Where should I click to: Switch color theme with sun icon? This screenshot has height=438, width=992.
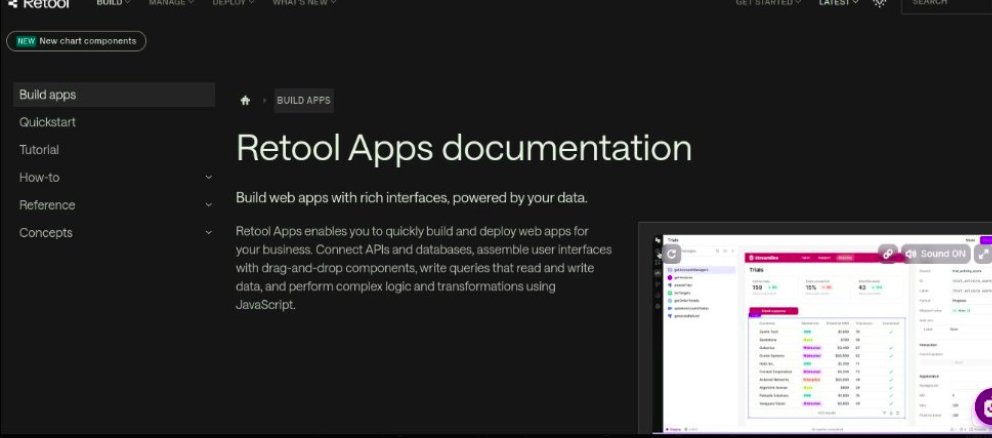click(879, 3)
